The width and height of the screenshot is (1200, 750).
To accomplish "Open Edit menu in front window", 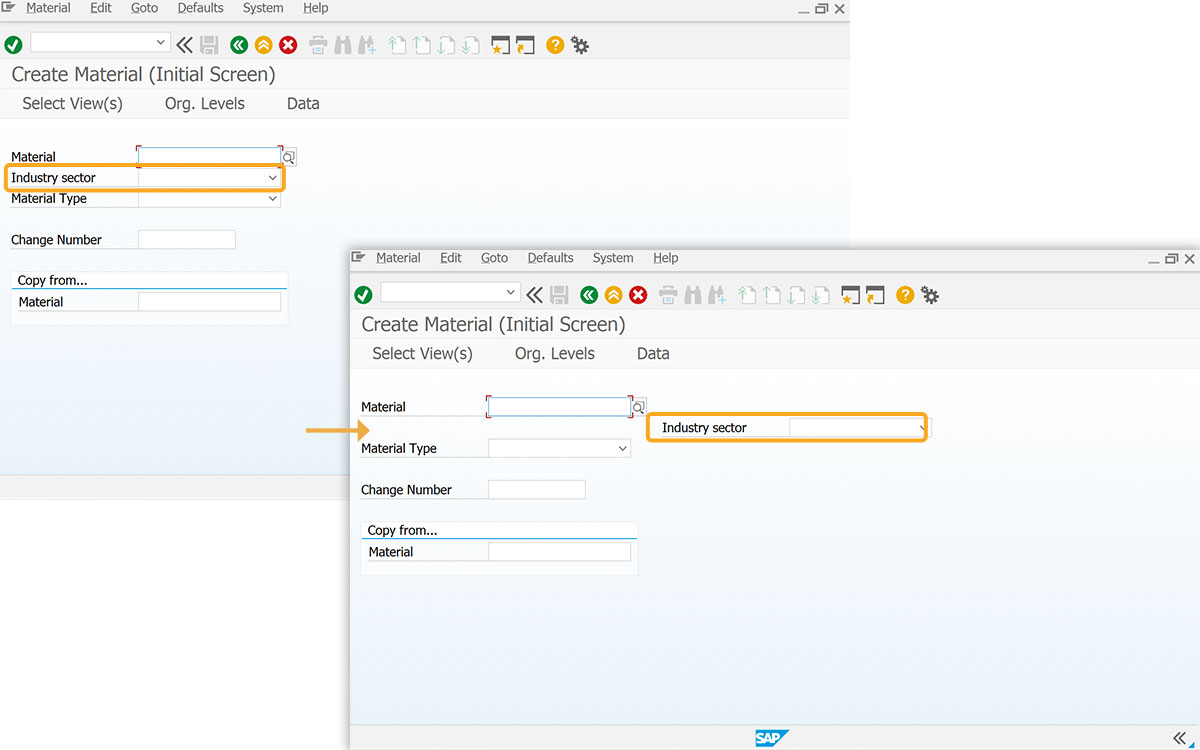I will (x=451, y=258).
